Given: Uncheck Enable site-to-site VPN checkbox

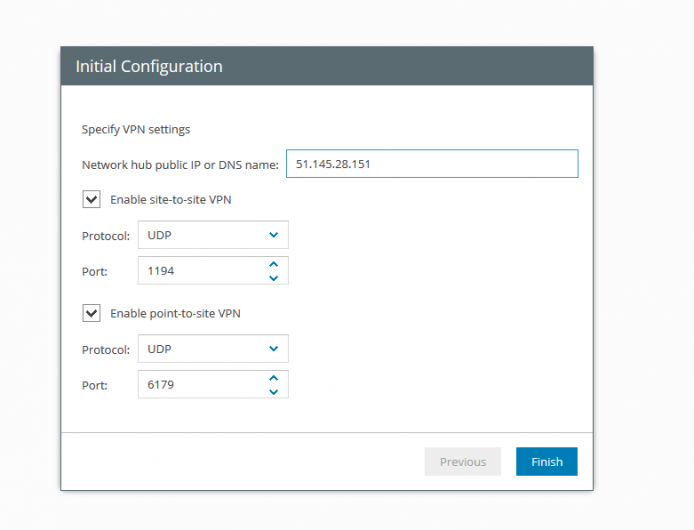Looking at the screenshot, I should click(x=91, y=199).
